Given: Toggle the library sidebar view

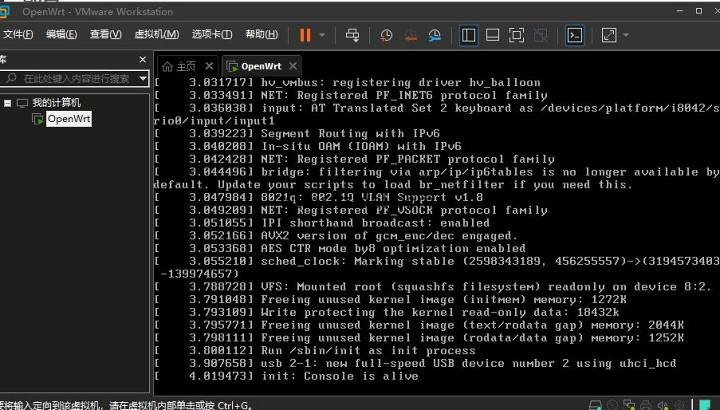Looking at the screenshot, I should 468,35.
